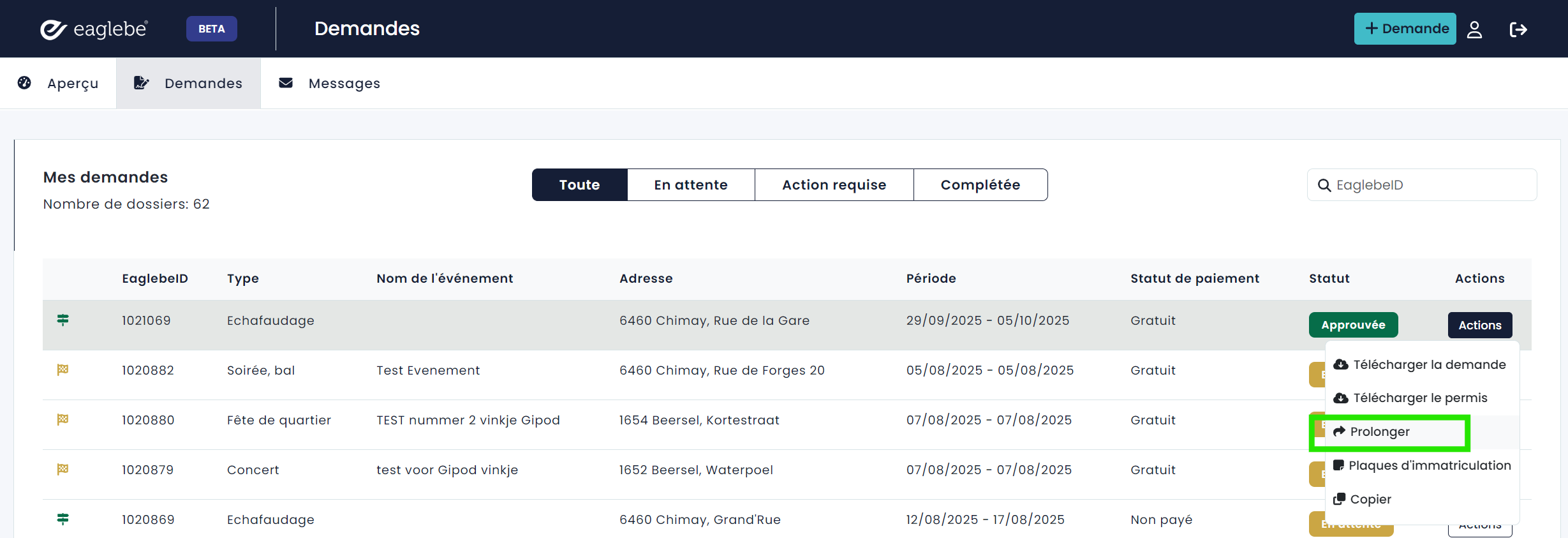Viewport: 1568px width, 538px height.
Task: Create a new request with + Demande
Action: [x=1405, y=29]
